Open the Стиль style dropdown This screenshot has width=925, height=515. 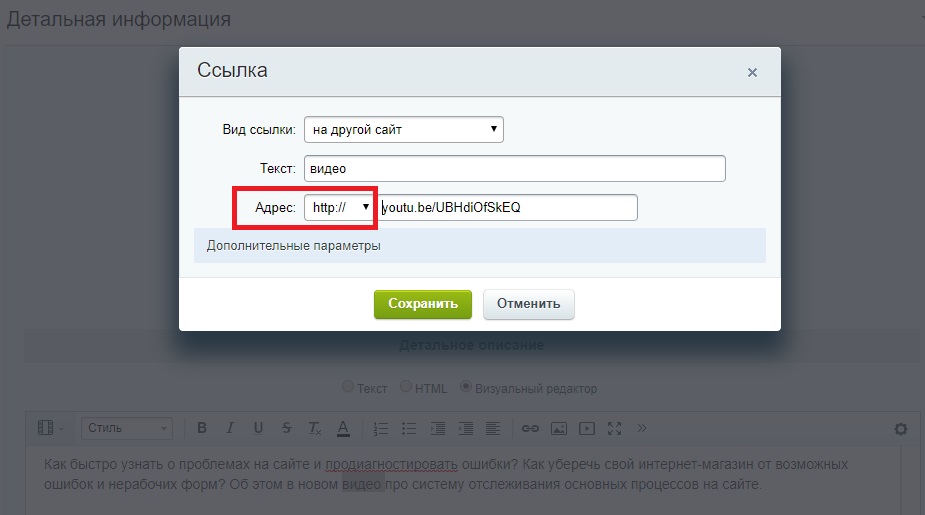127,428
